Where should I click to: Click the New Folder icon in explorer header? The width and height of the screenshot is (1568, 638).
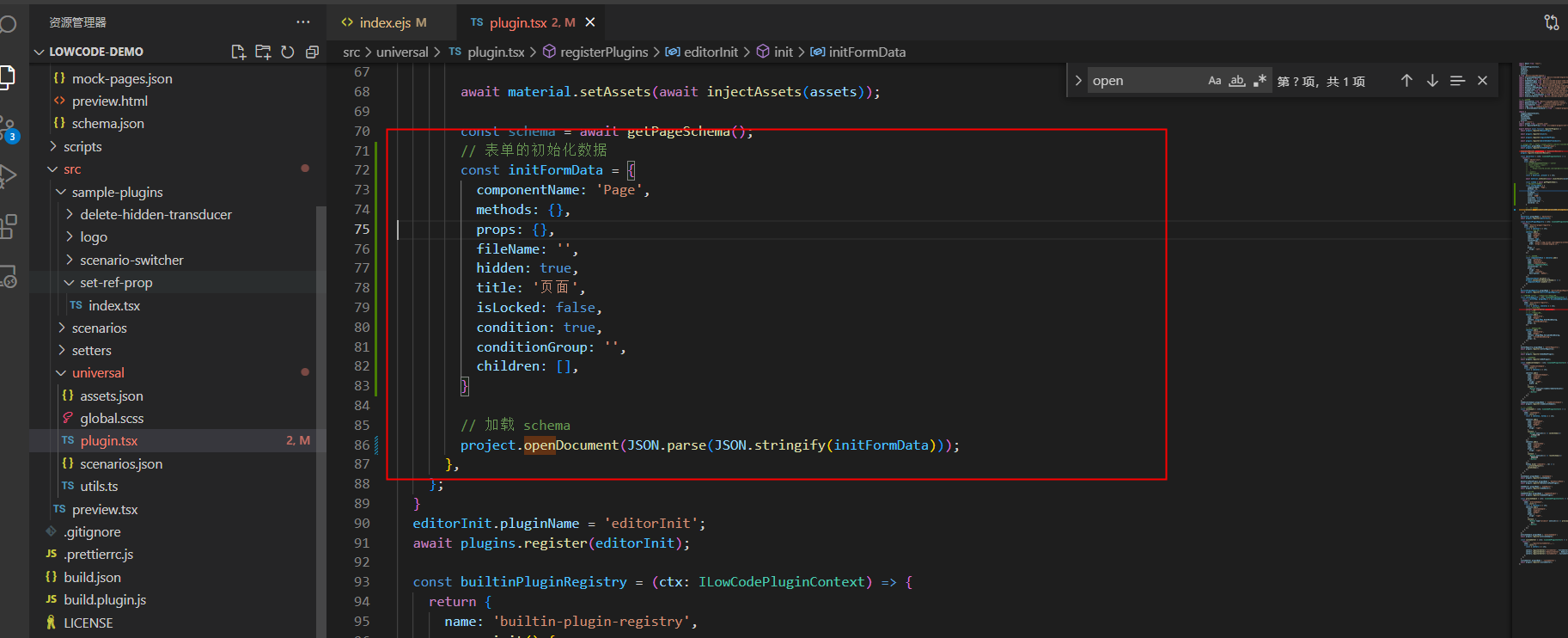[263, 52]
